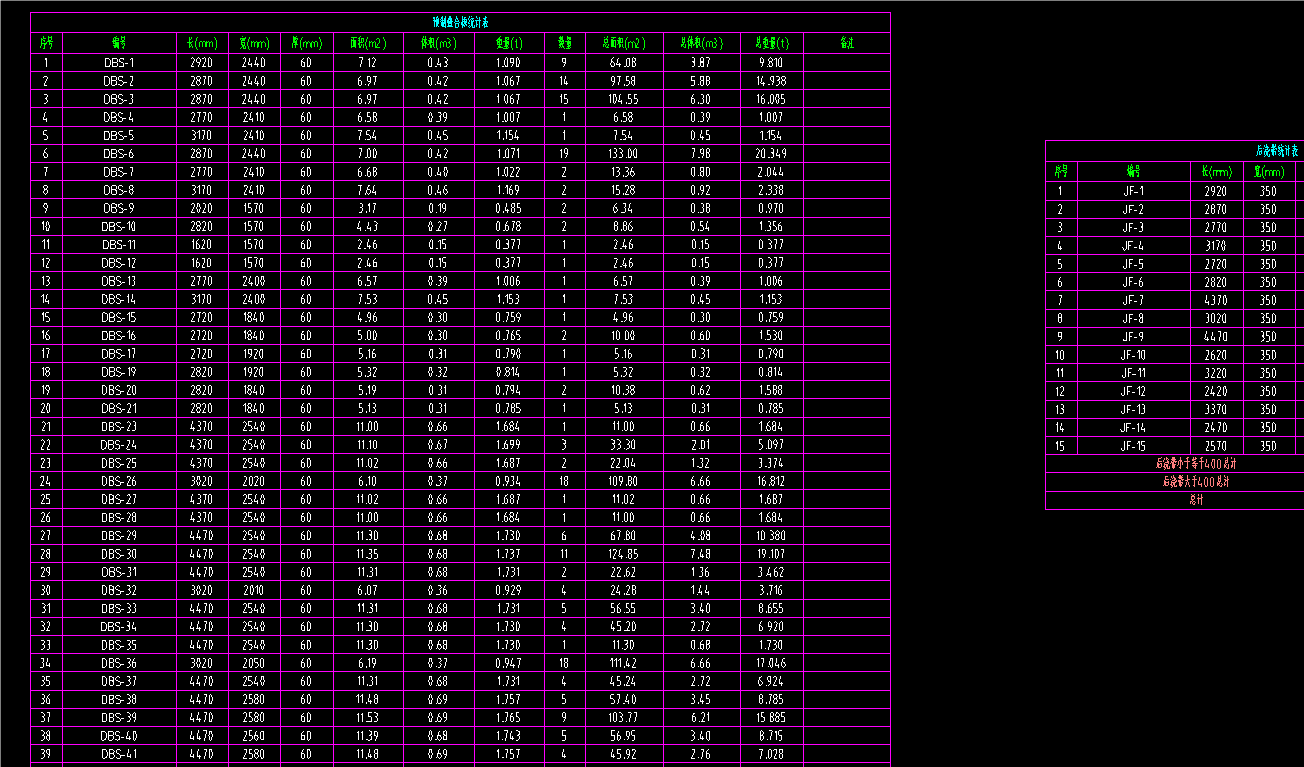This screenshot has width=1304, height=767.
Task: Select the DBS-30 label cell
Action: pos(119,554)
